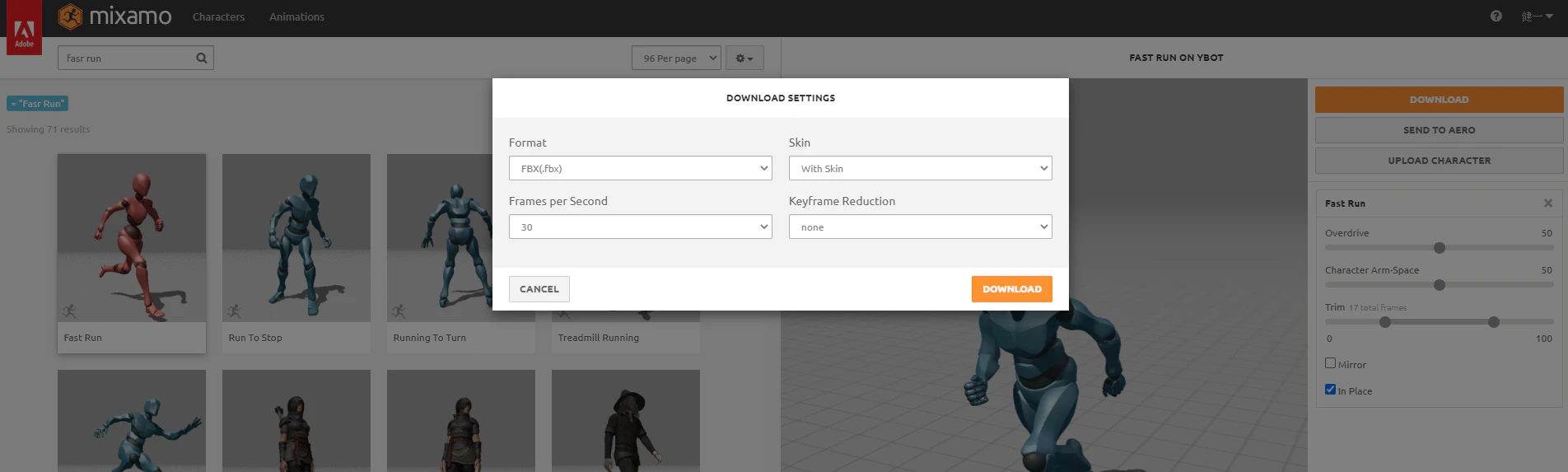Uncheck the In Place checkbox
The width and height of the screenshot is (1568, 472).
point(1330,390)
